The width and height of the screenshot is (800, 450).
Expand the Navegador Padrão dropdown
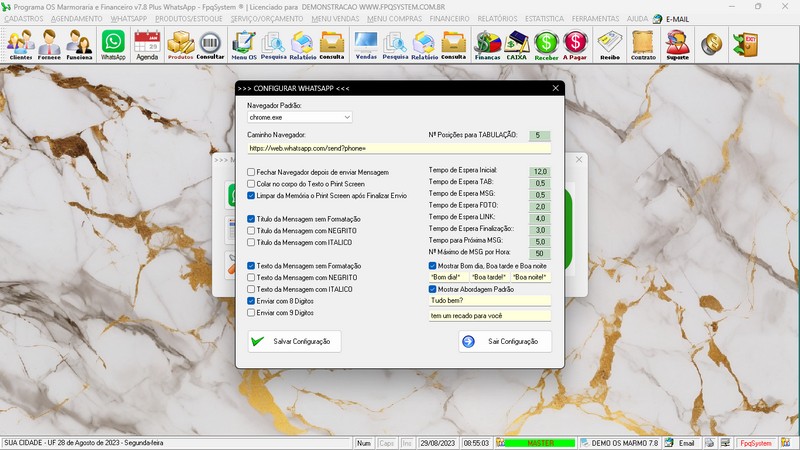347,117
